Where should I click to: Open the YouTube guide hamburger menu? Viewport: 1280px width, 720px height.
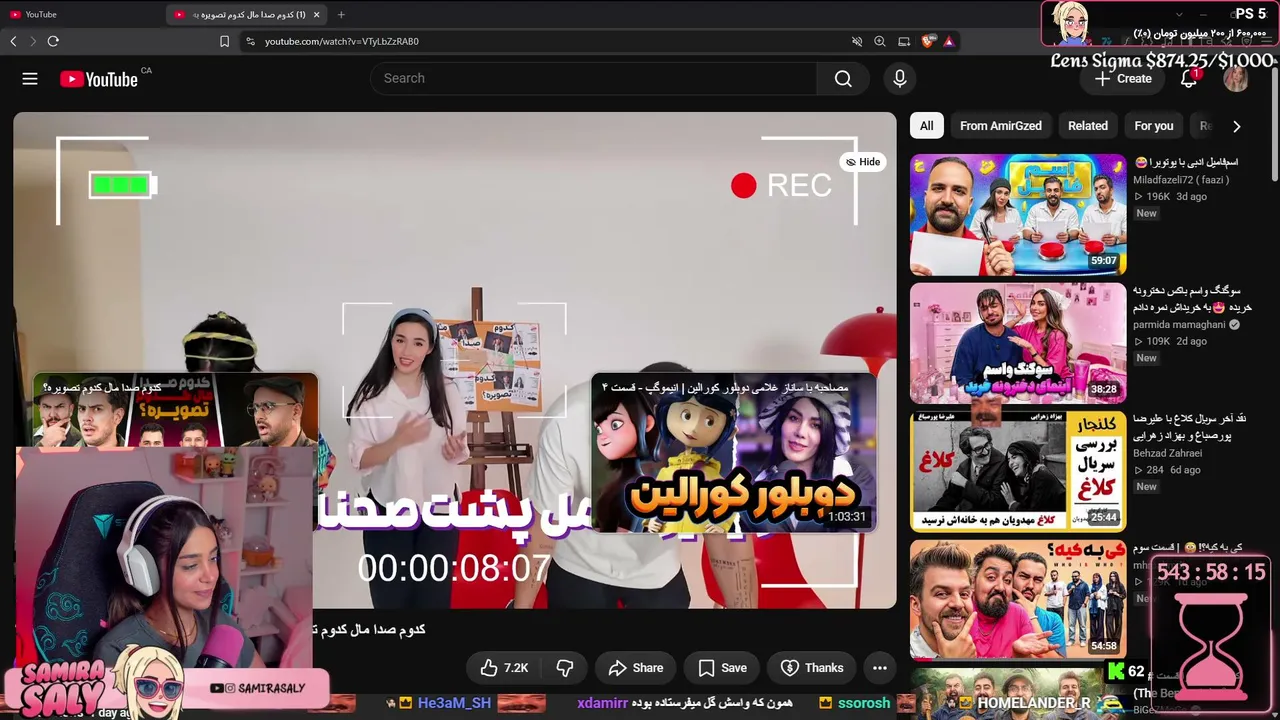(30, 79)
